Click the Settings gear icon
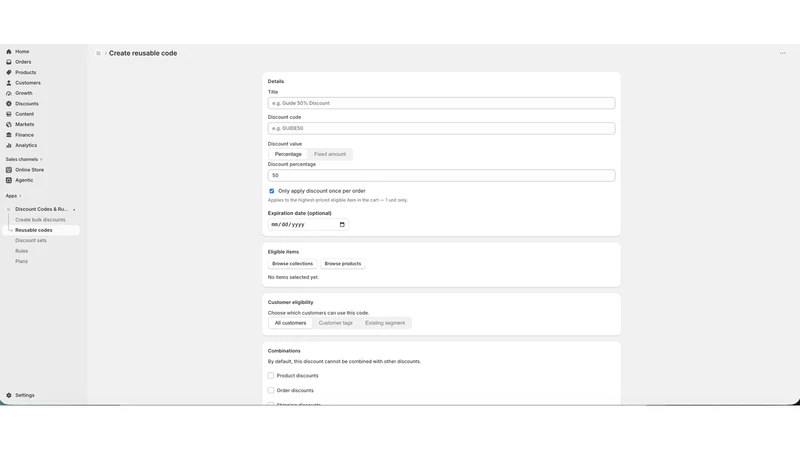Viewport: 800px width, 450px height. tap(9, 395)
